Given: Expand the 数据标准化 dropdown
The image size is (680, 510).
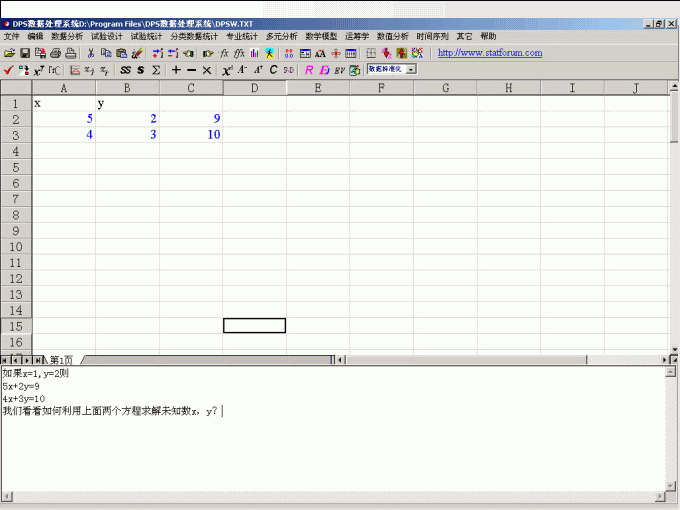Looking at the screenshot, I should click(411, 70).
